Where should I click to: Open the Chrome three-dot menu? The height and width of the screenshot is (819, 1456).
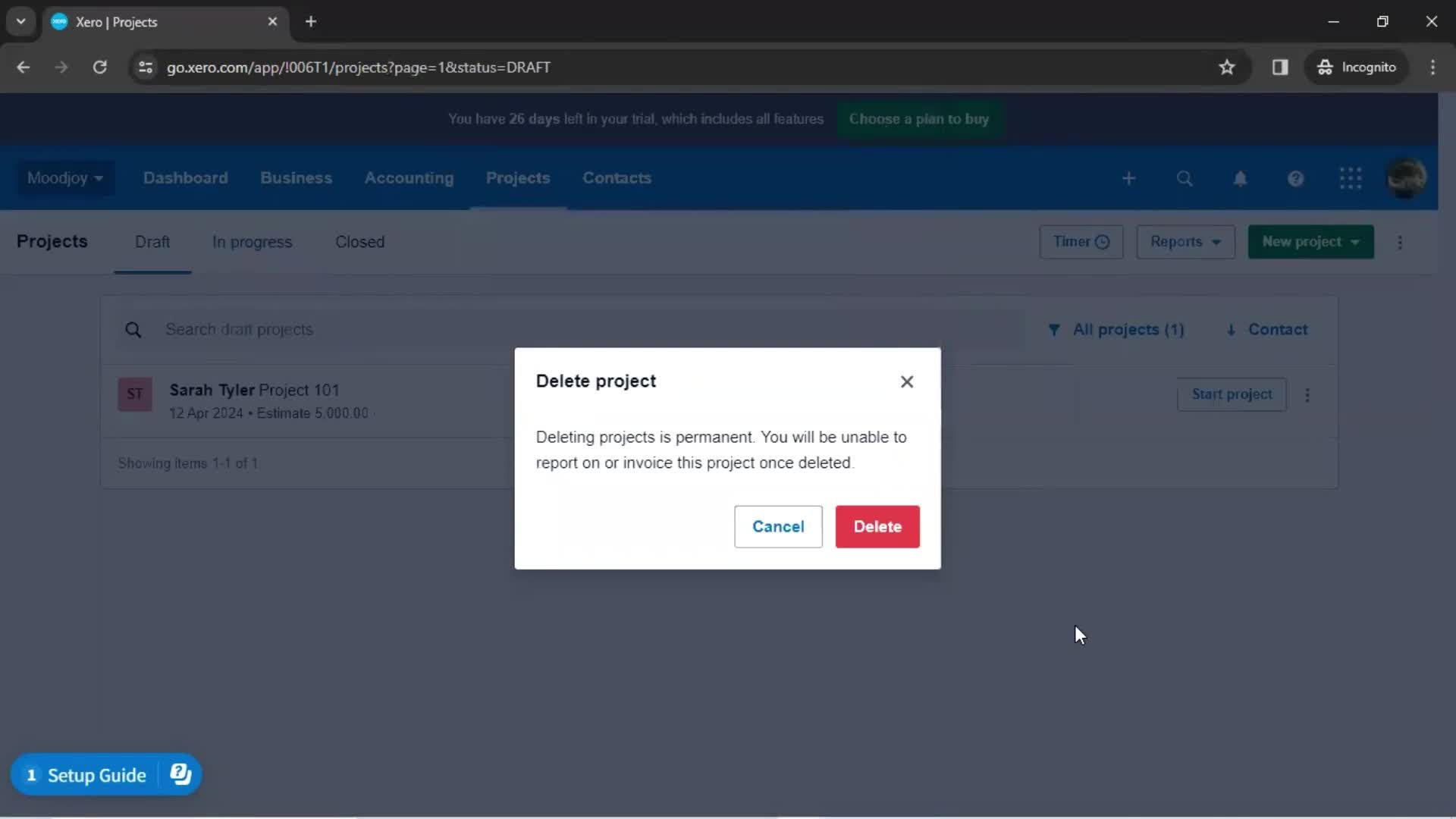pos(1432,67)
